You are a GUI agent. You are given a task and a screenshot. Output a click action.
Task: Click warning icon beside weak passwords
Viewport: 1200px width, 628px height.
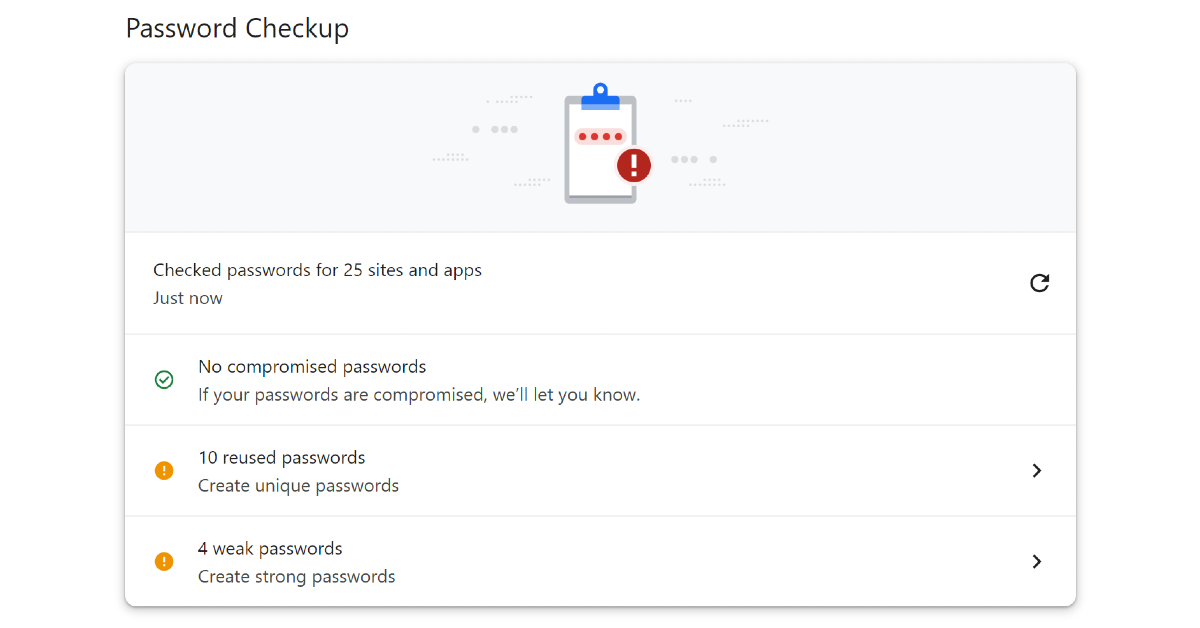tap(164, 561)
